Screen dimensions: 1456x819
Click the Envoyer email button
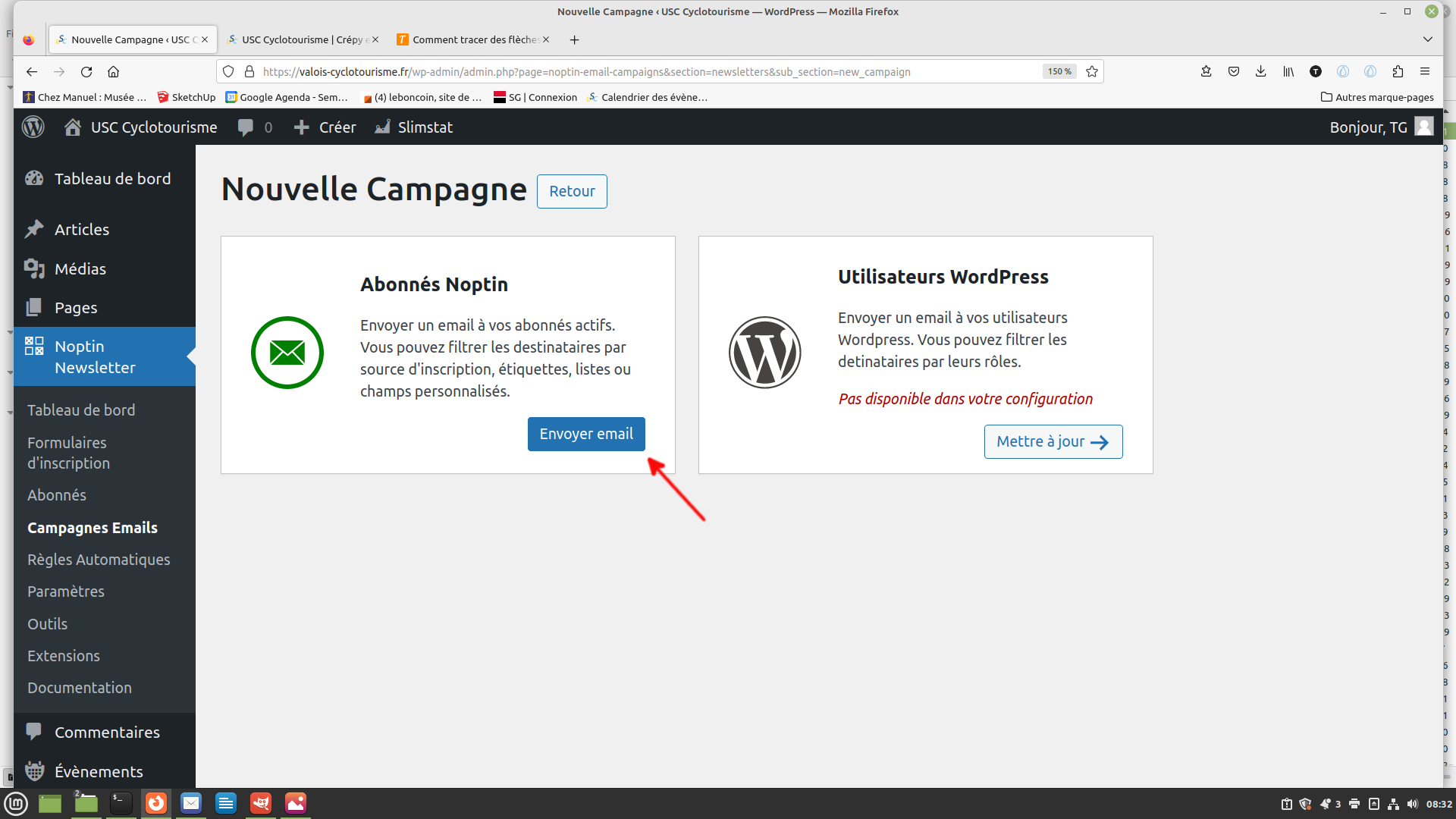pyautogui.click(x=586, y=434)
